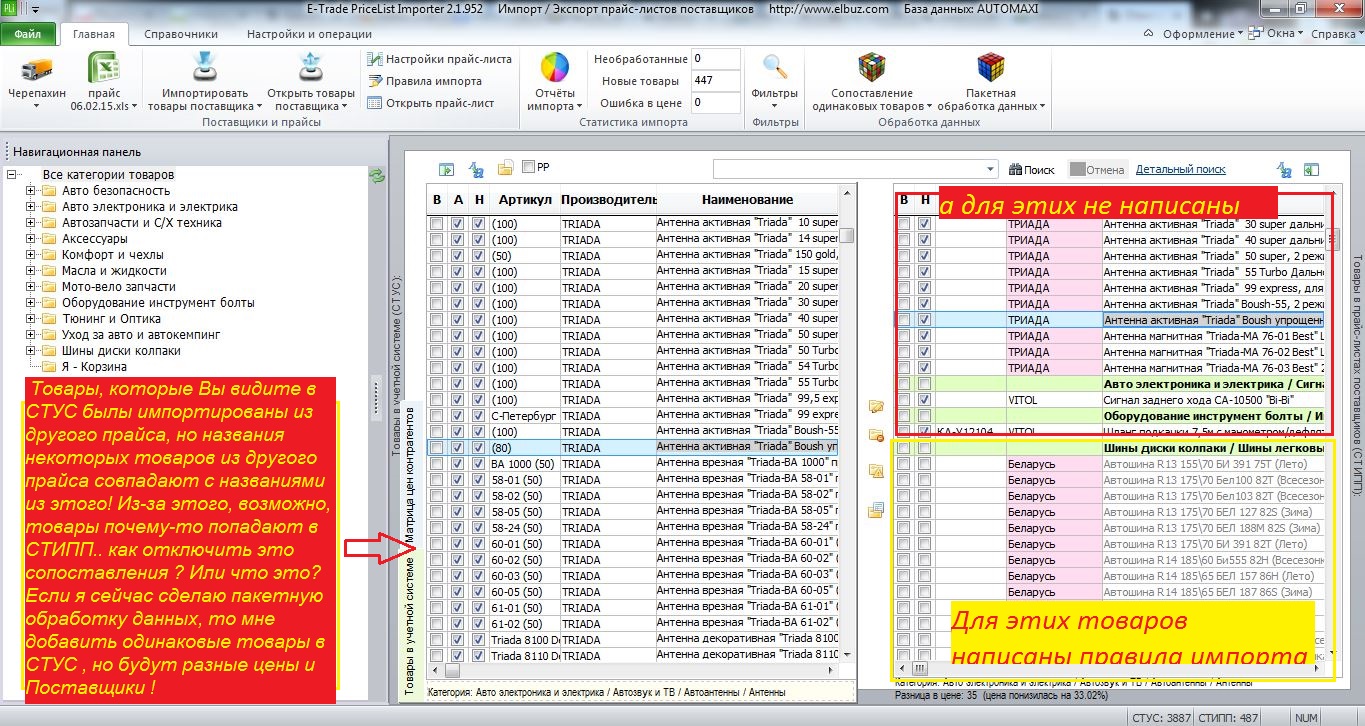Click the folder-delete icon between the grids
Screen dimensions: 1365x726
click(x=877, y=436)
